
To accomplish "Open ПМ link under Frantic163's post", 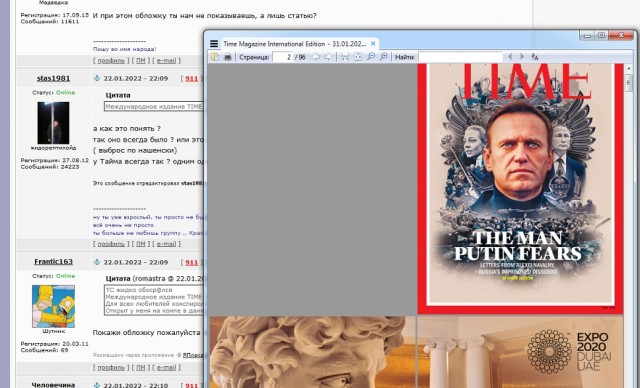I will [140, 368].
